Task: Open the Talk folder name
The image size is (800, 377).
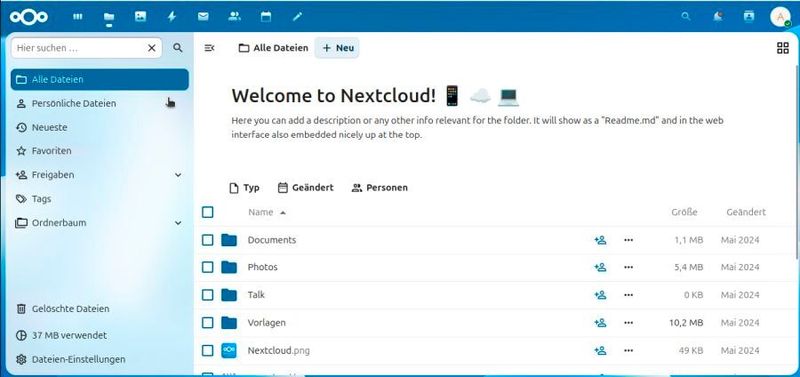Action: pos(256,295)
